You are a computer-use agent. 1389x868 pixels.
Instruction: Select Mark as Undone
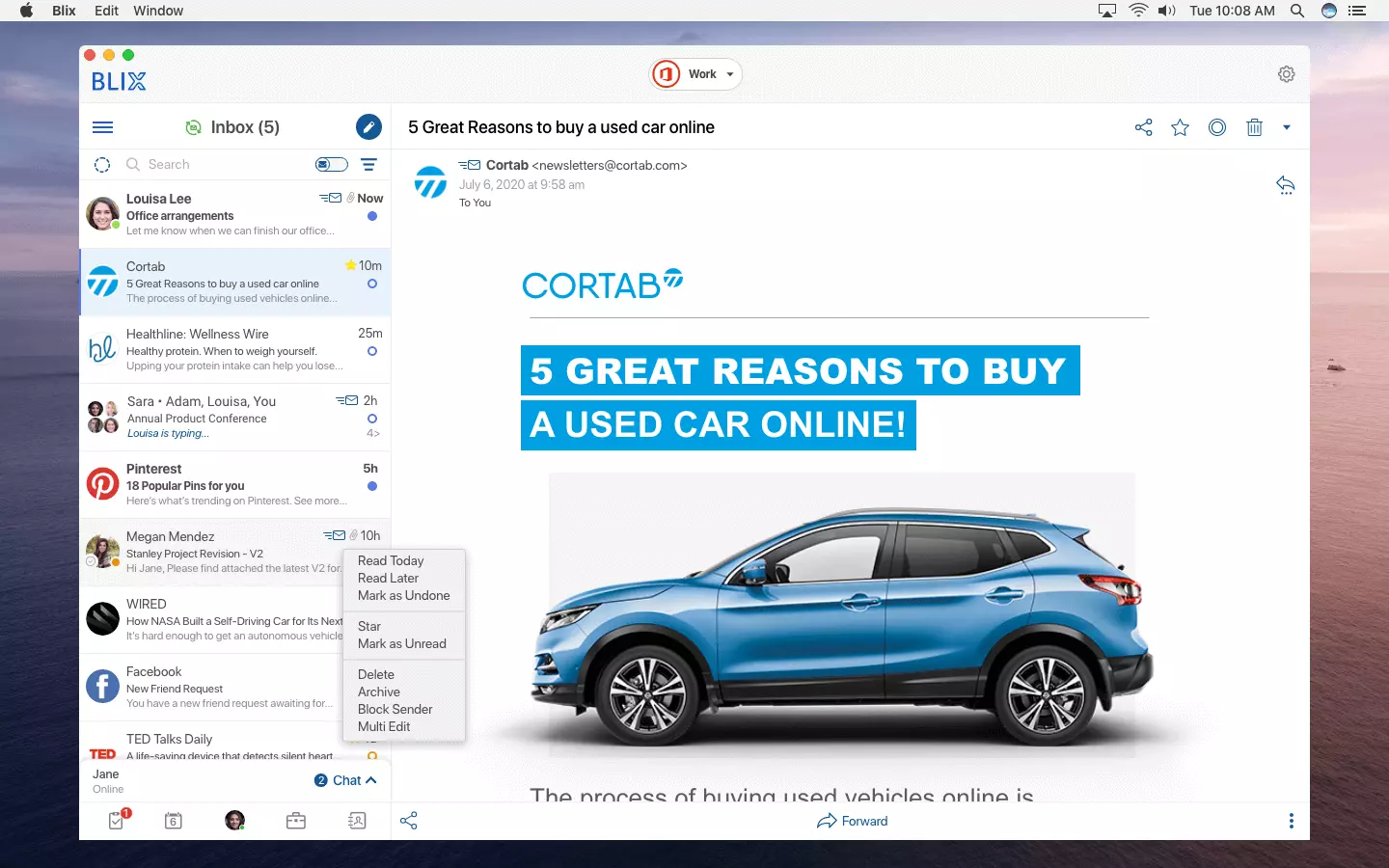404,595
